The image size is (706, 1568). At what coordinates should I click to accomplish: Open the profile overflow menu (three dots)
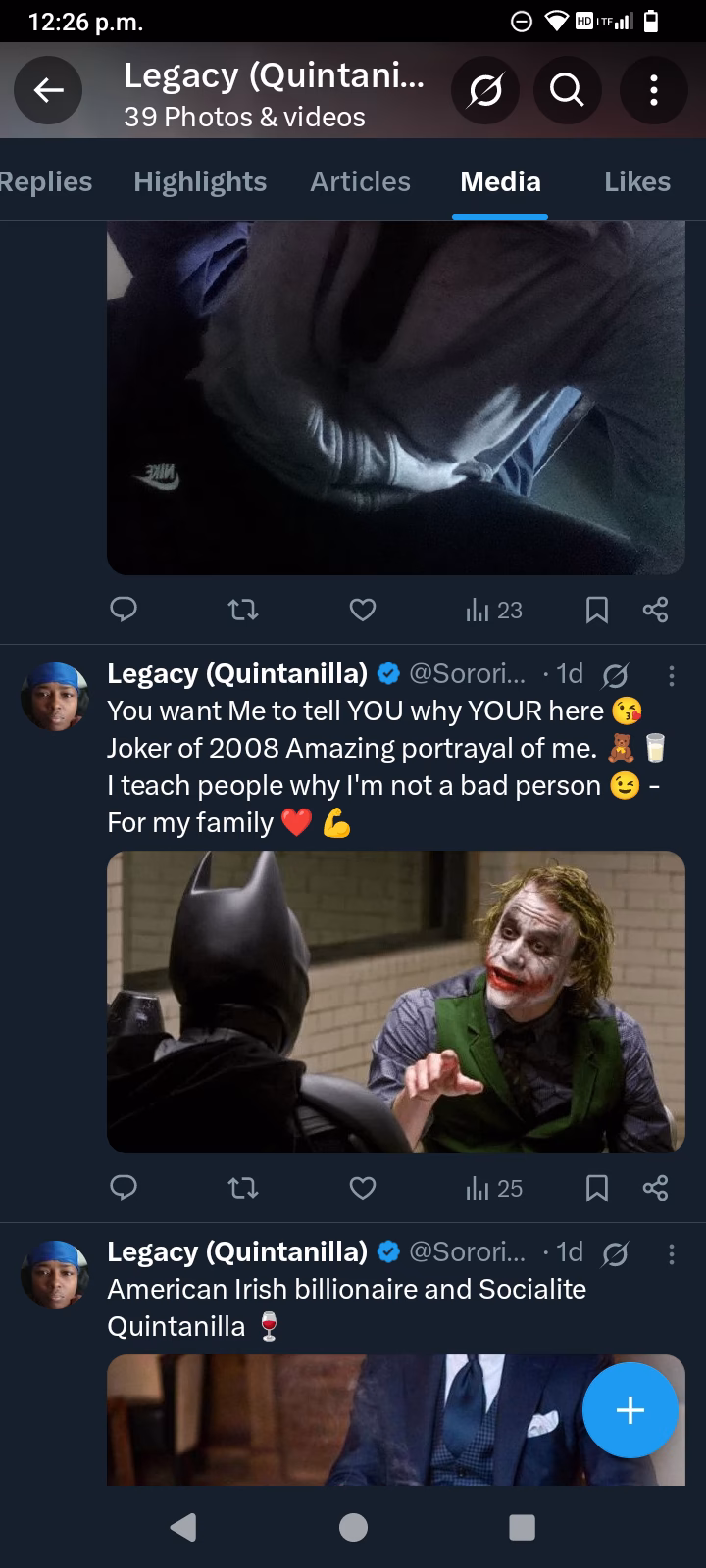click(x=653, y=90)
